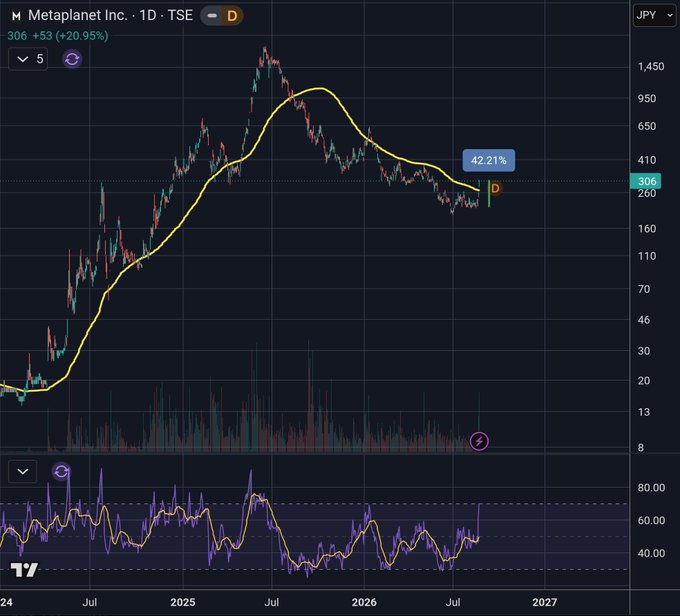This screenshot has width=680, height=616.
Task: Click the 306 current price label on the axis
Action: 645,181
